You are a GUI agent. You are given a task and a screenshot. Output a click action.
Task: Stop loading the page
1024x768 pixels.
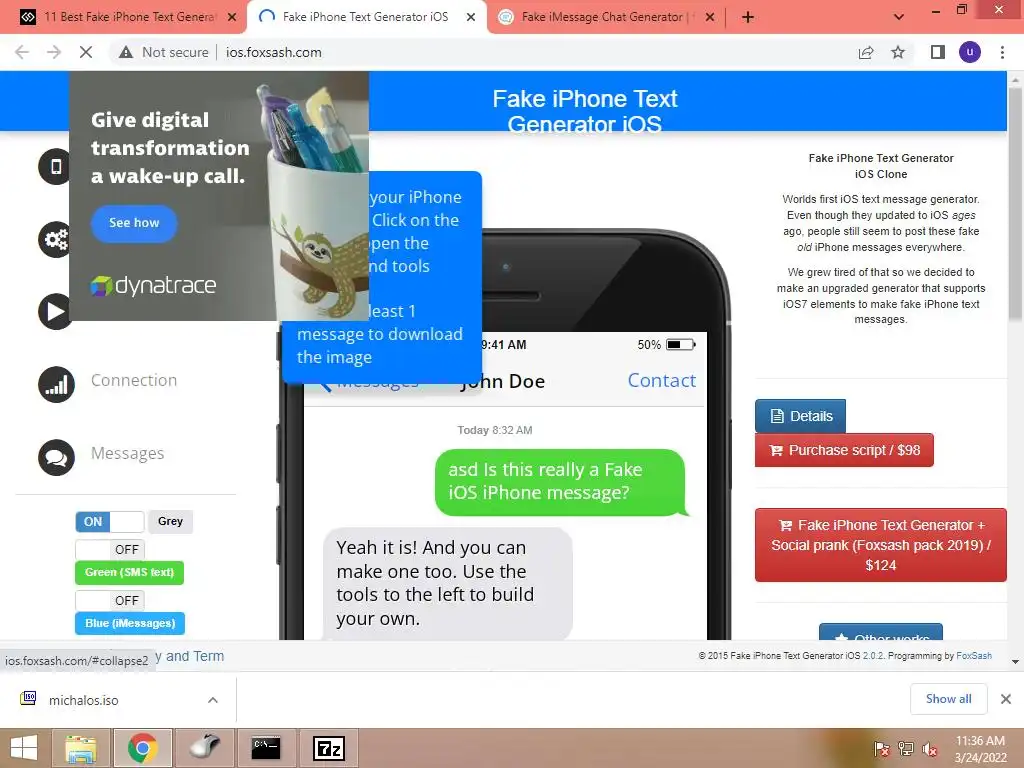(x=86, y=52)
